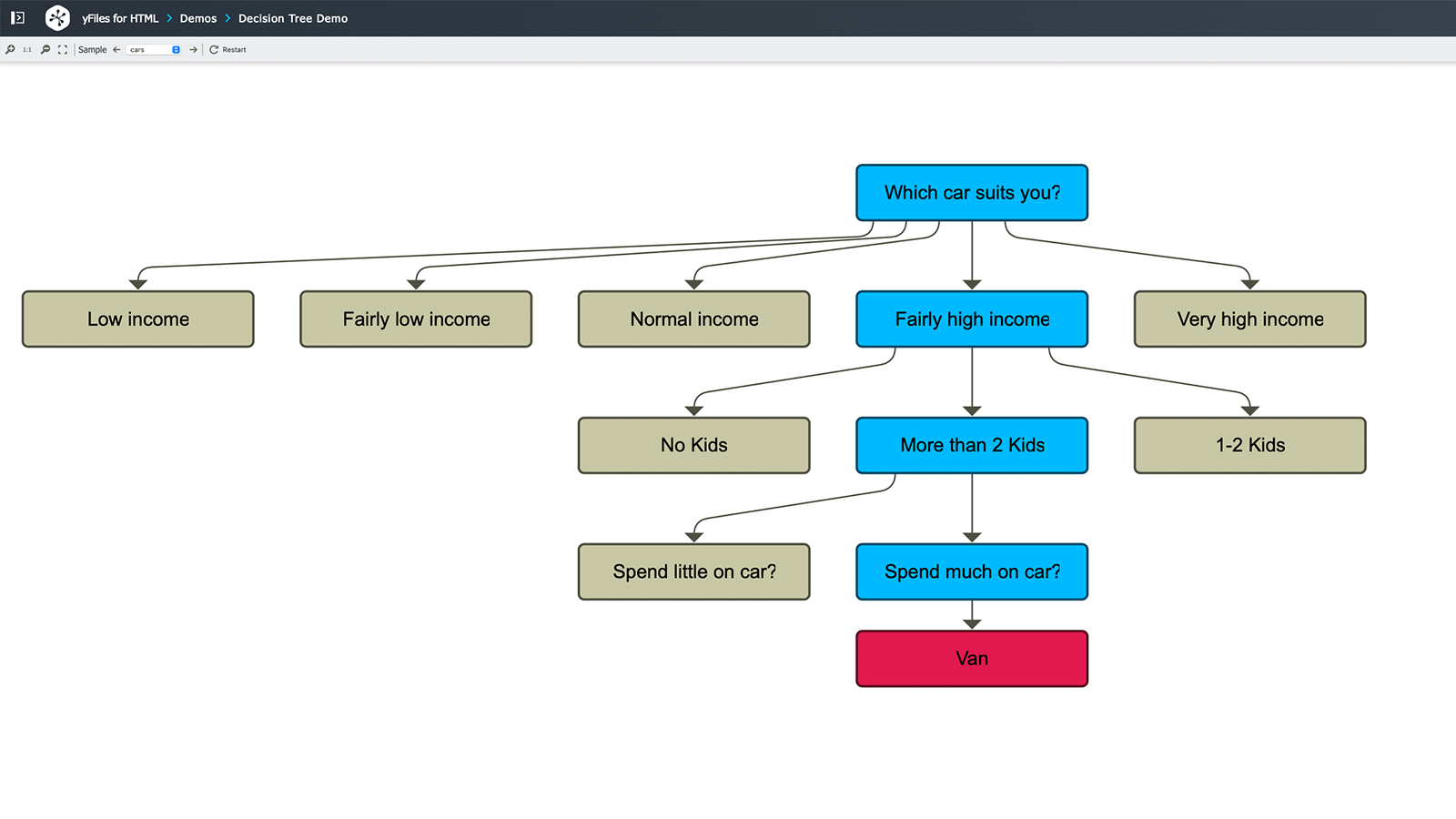Screen dimensions: 1456x819
Task: Select the Very high income node
Action: pos(1249,319)
